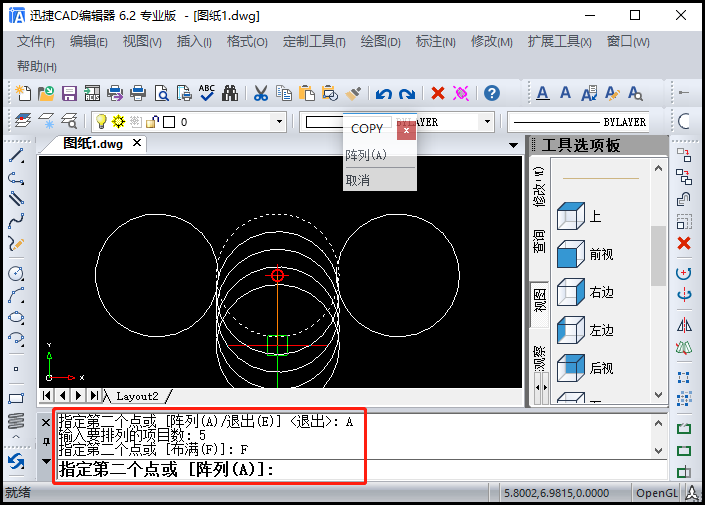Click the Paste clipboard icon
The image size is (705, 505).
coord(307,93)
